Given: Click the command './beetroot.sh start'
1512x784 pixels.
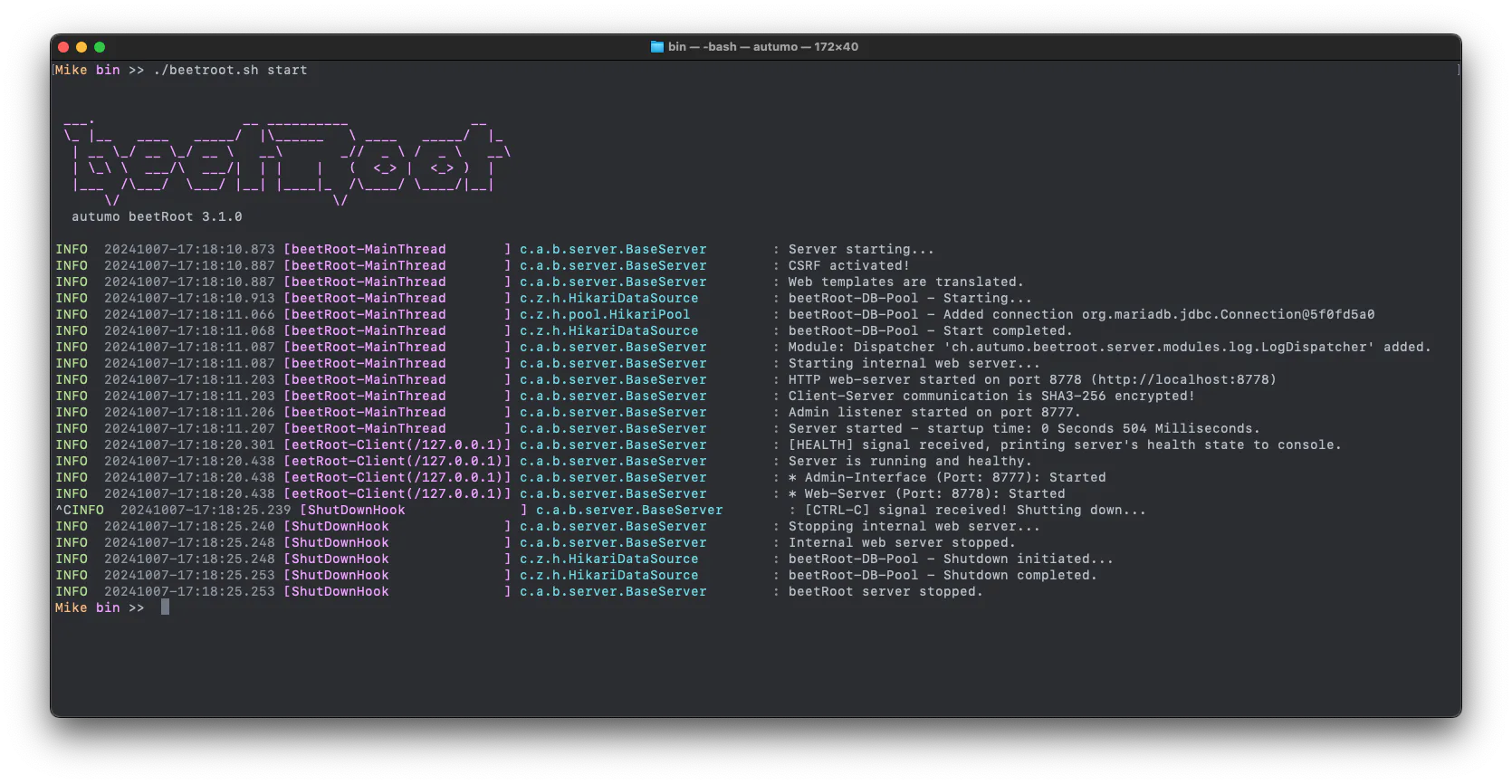Looking at the screenshot, I should 230,70.
